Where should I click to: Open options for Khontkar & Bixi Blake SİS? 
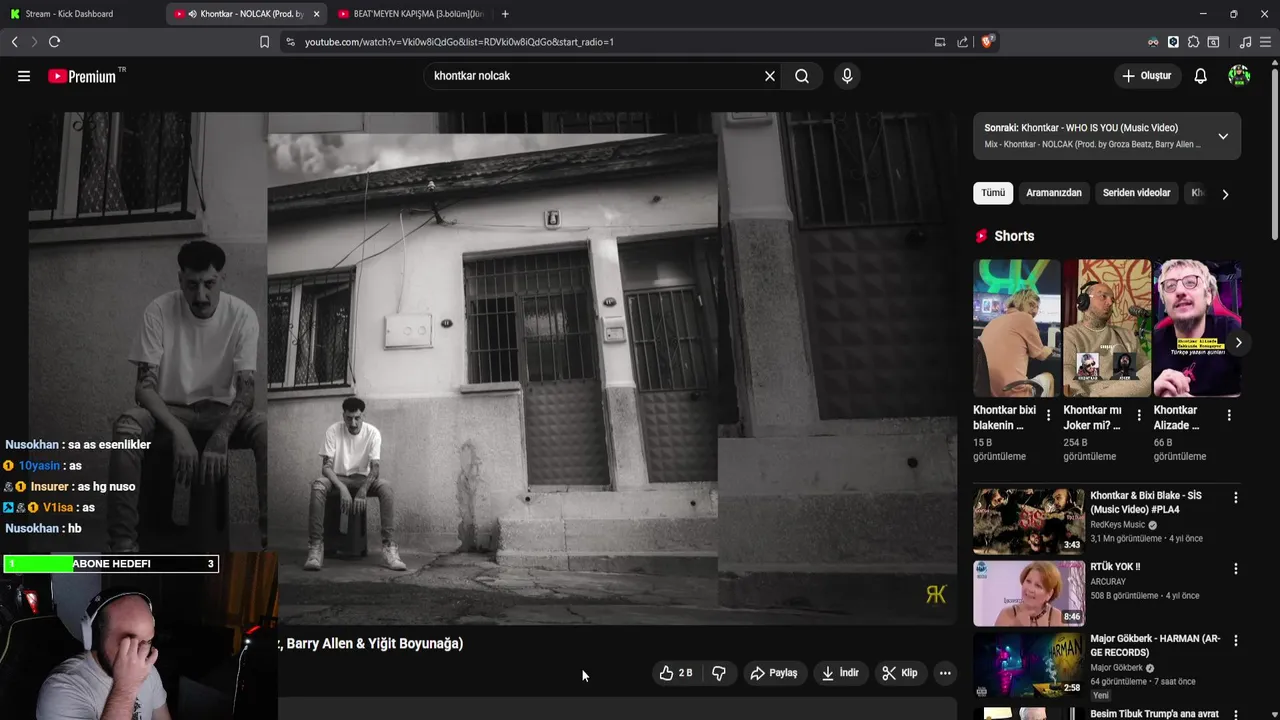(x=1235, y=497)
